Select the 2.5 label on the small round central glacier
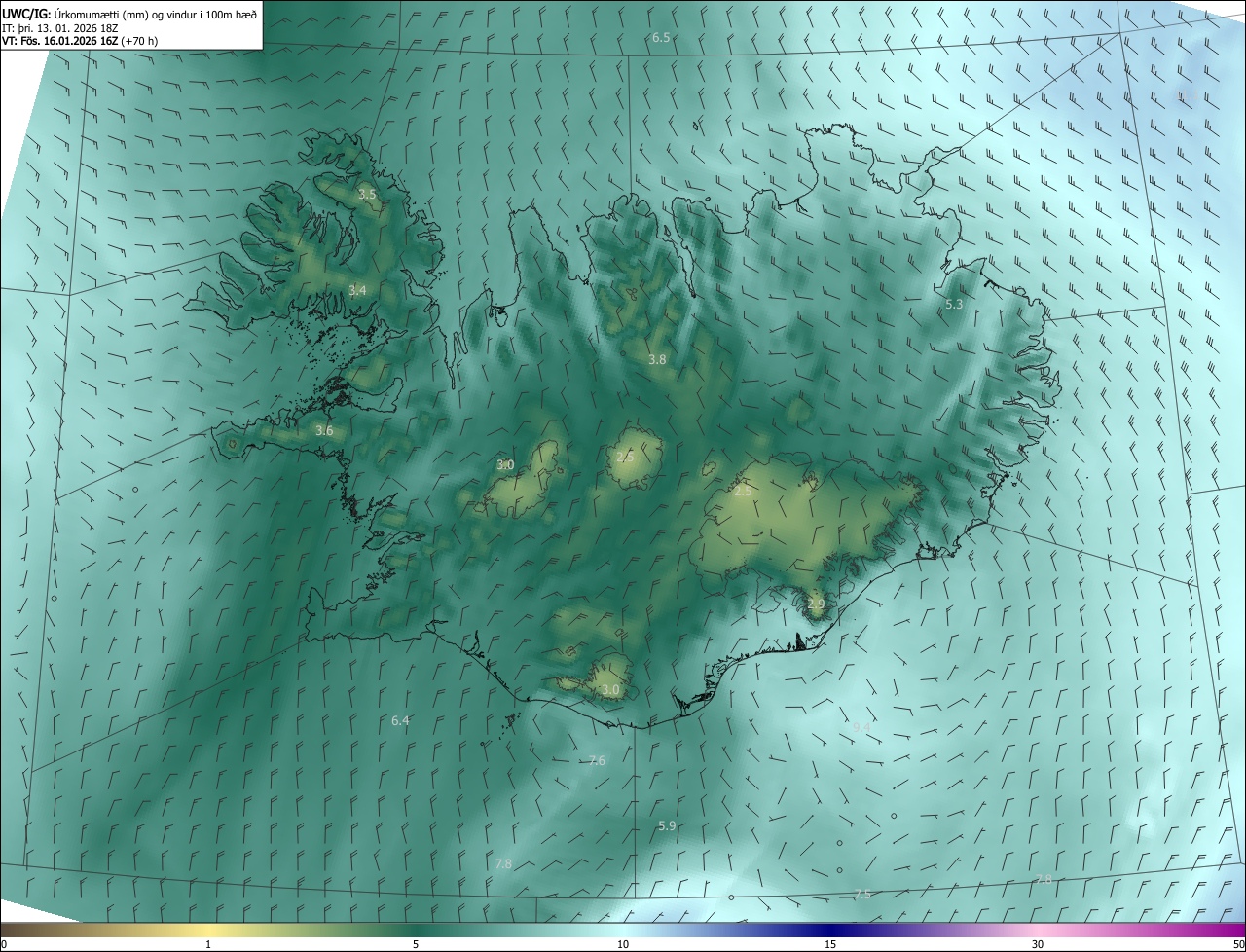 pyautogui.click(x=625, y=457)
